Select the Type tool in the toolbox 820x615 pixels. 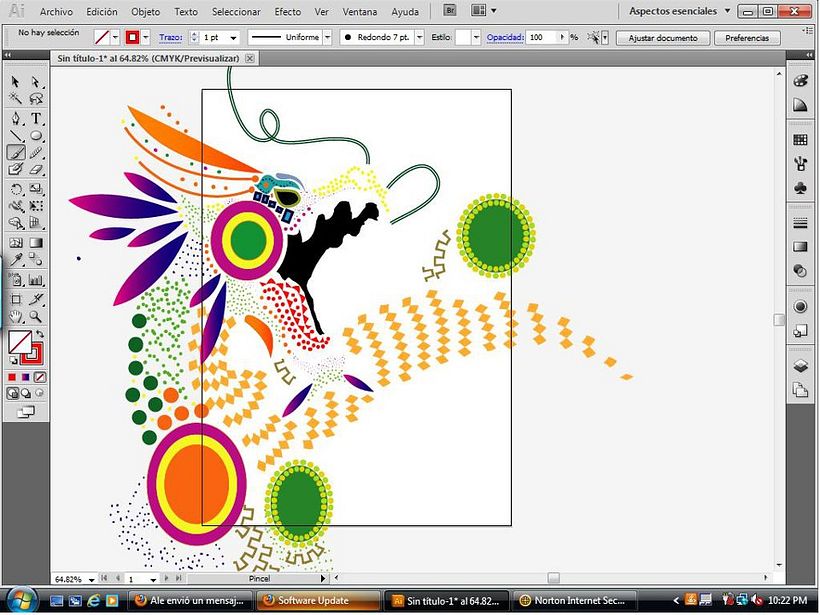[36, 118]
